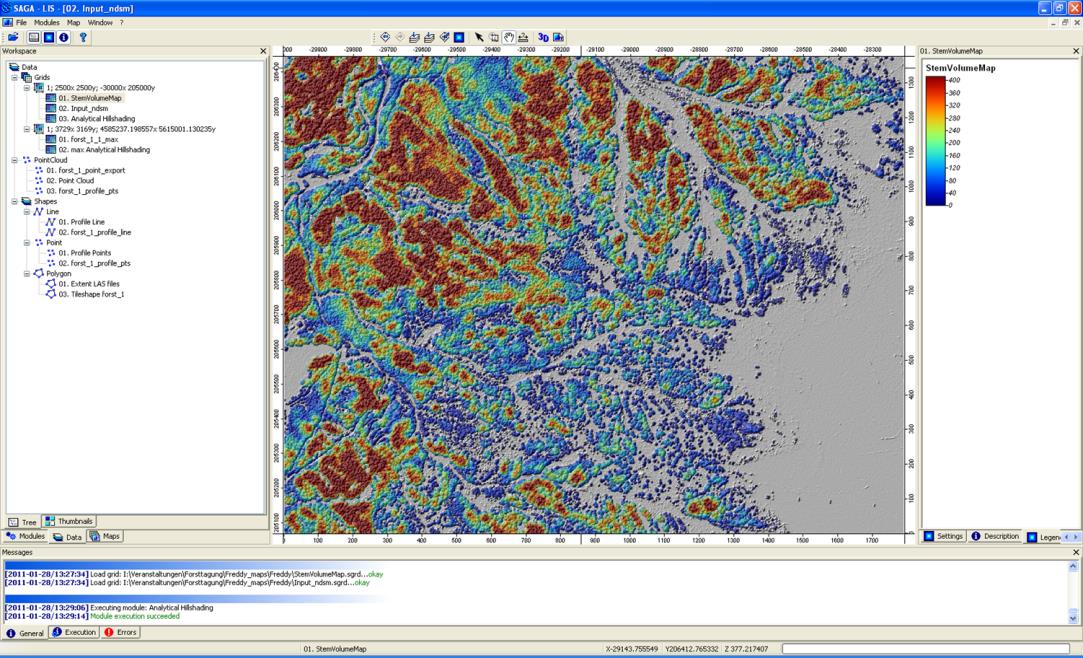Switch to the workspace Modules tab
1083x658 pixels.
click(x=26, y=536)
